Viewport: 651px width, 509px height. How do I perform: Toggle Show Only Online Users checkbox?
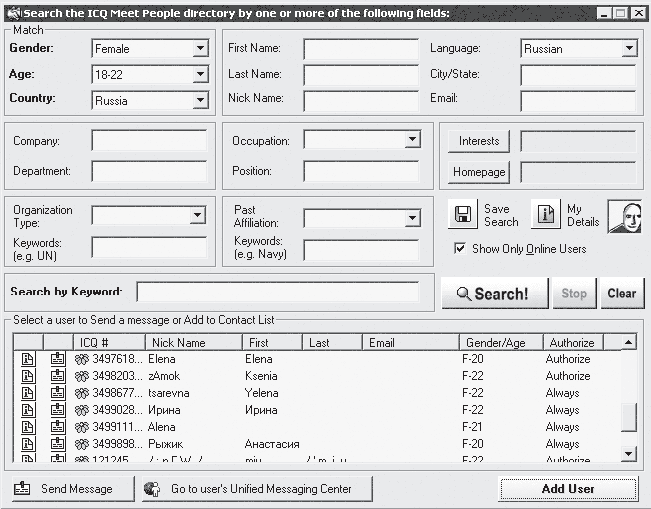tap(460, 249)
